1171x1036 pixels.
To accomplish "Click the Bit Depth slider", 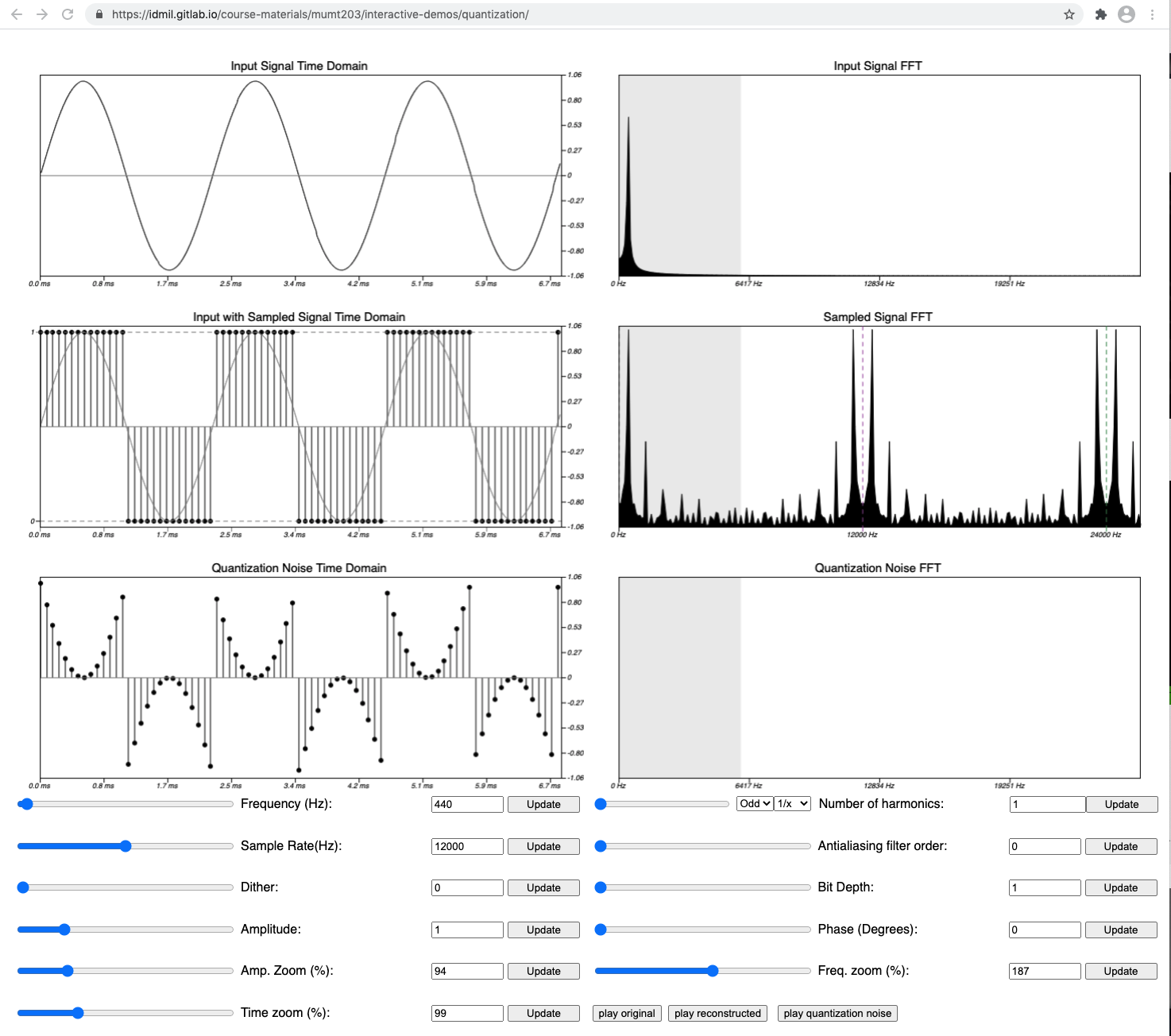I will click(x=703, y=887).
